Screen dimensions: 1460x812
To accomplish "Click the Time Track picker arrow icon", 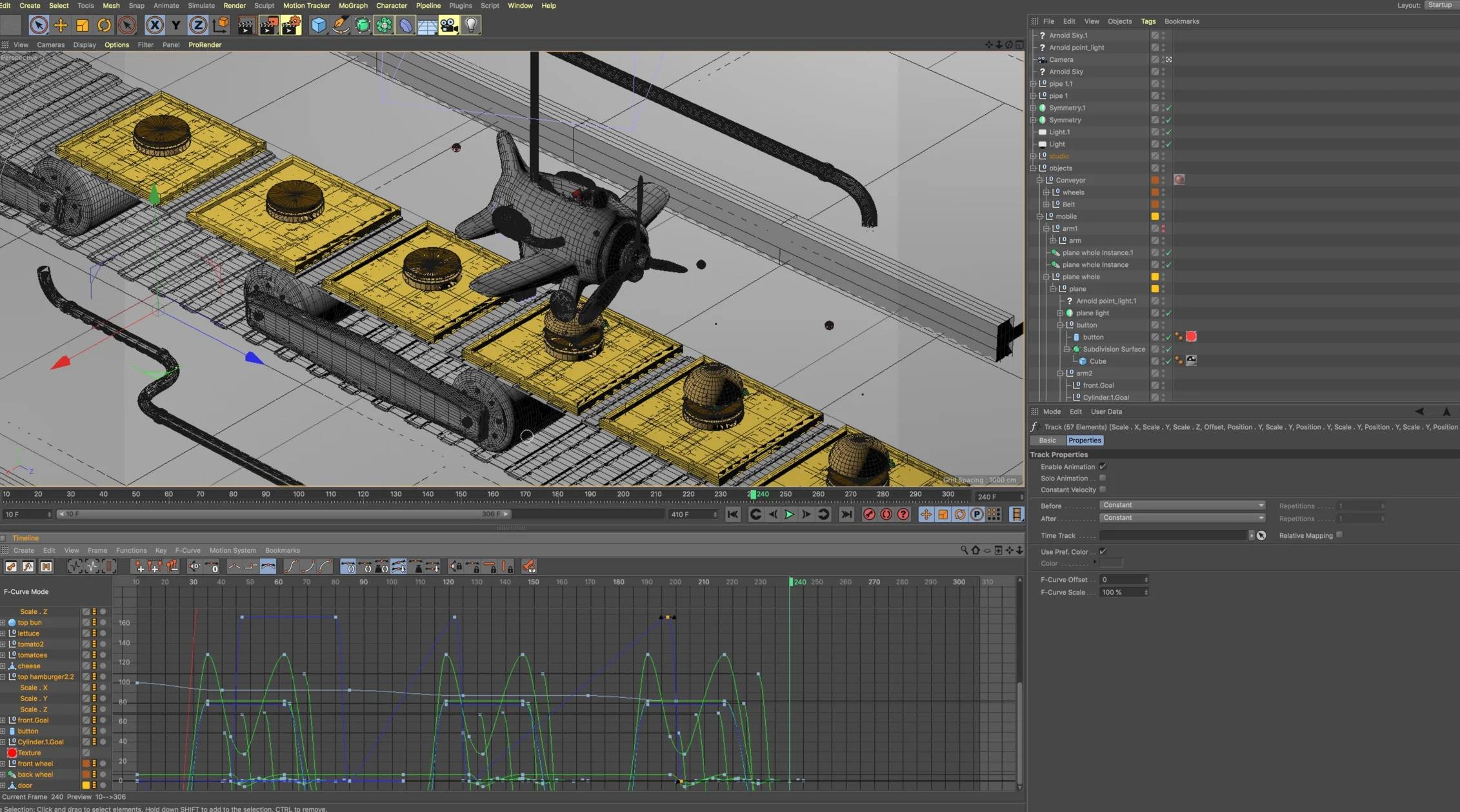I will click(1261, 535).
